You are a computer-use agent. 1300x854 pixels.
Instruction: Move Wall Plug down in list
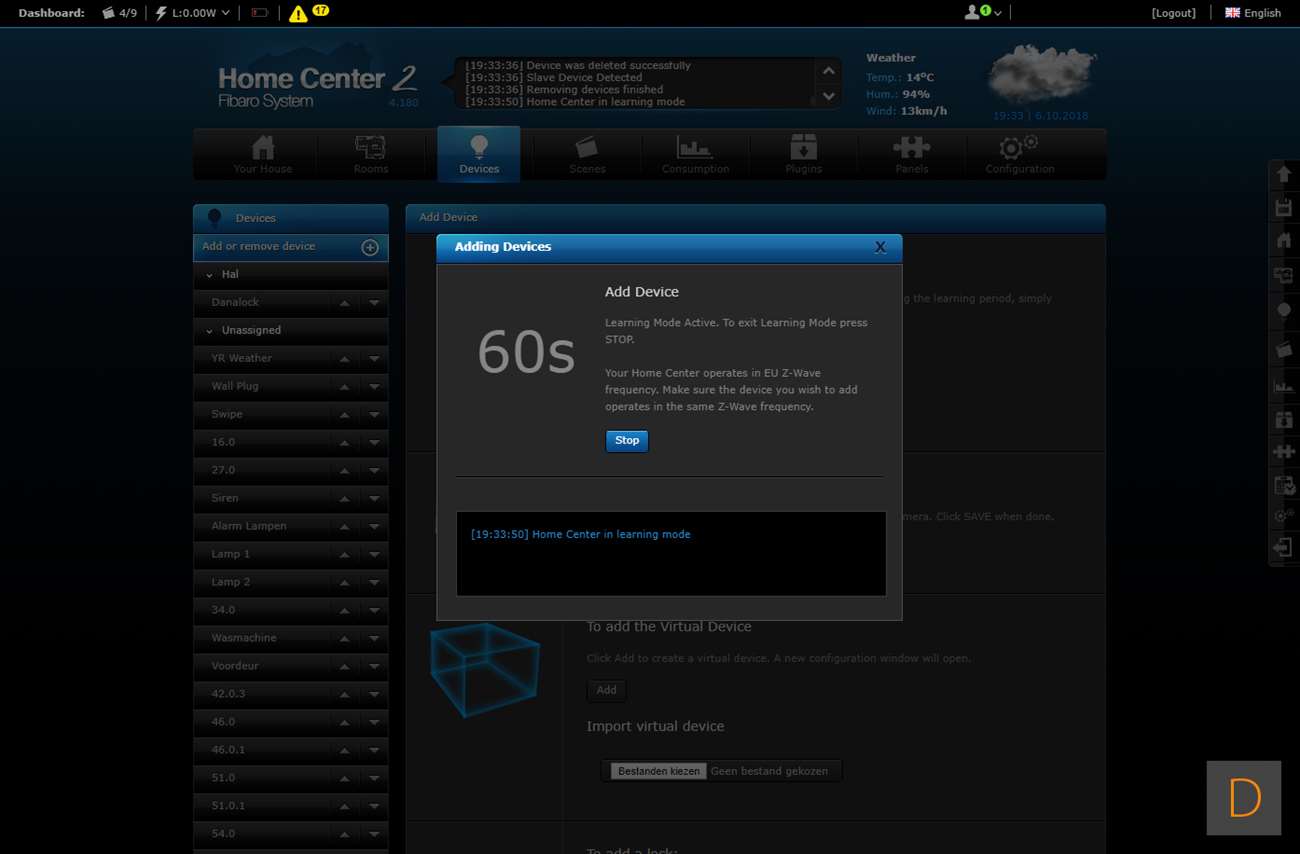374,387
